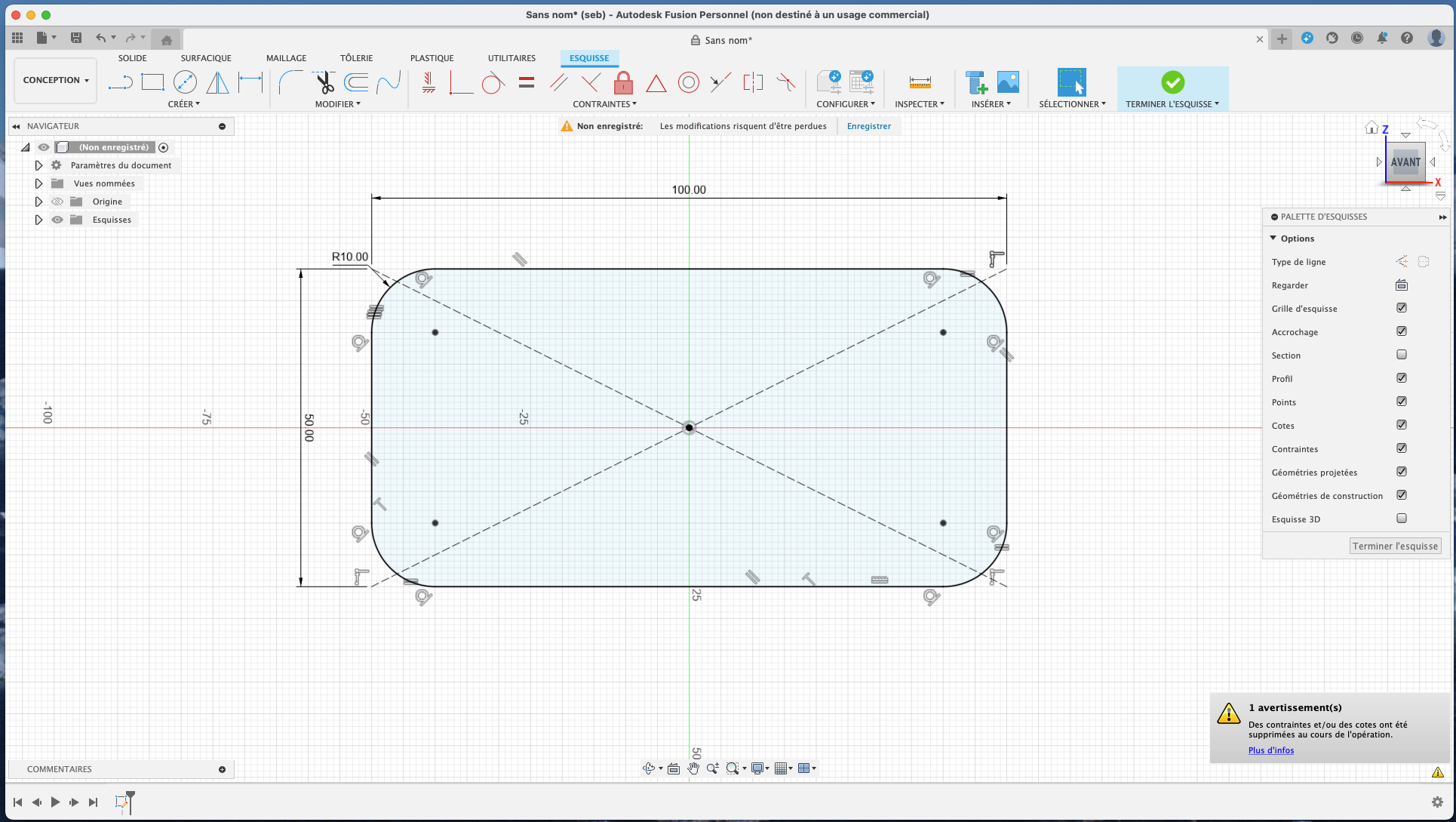Click the Lock constraint icon
Screen dimensions: 1456x822
click(623, 82)
